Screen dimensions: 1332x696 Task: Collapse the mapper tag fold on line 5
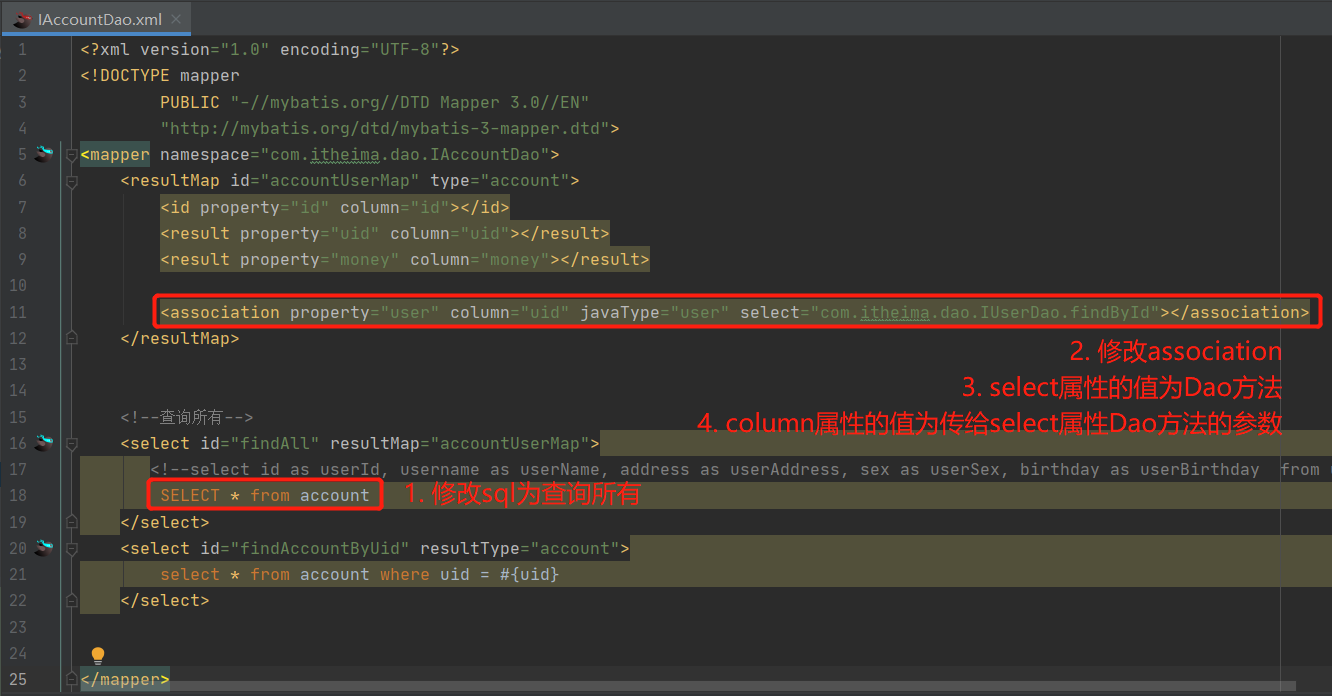pos(71,155)
